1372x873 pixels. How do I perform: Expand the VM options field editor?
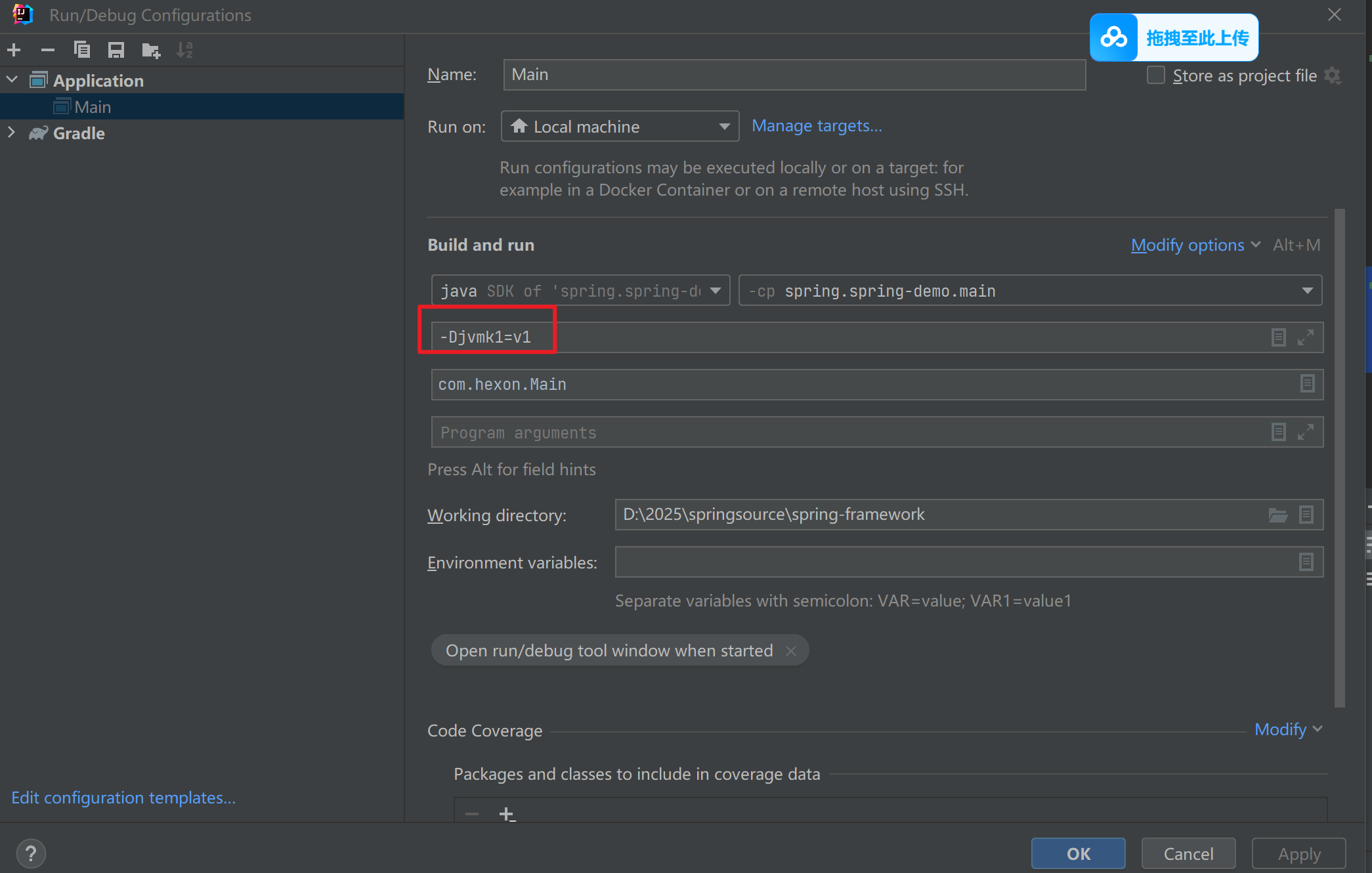pyautogui.click(x=1305, y=337)
